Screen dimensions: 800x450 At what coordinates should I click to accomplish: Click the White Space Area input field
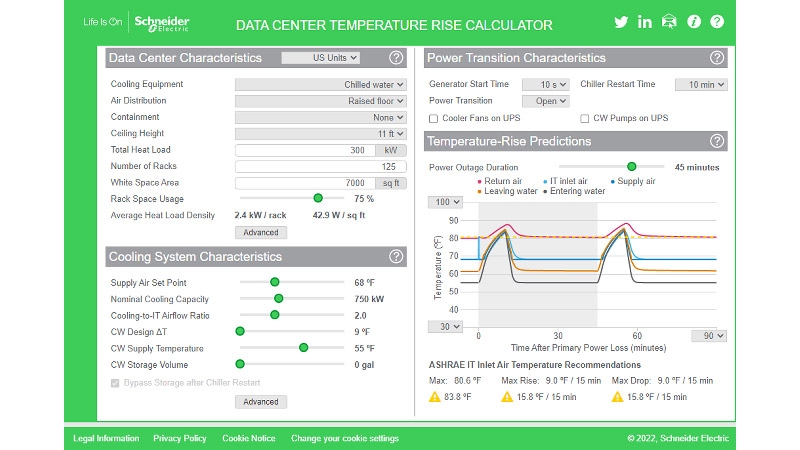click(305, 183)
